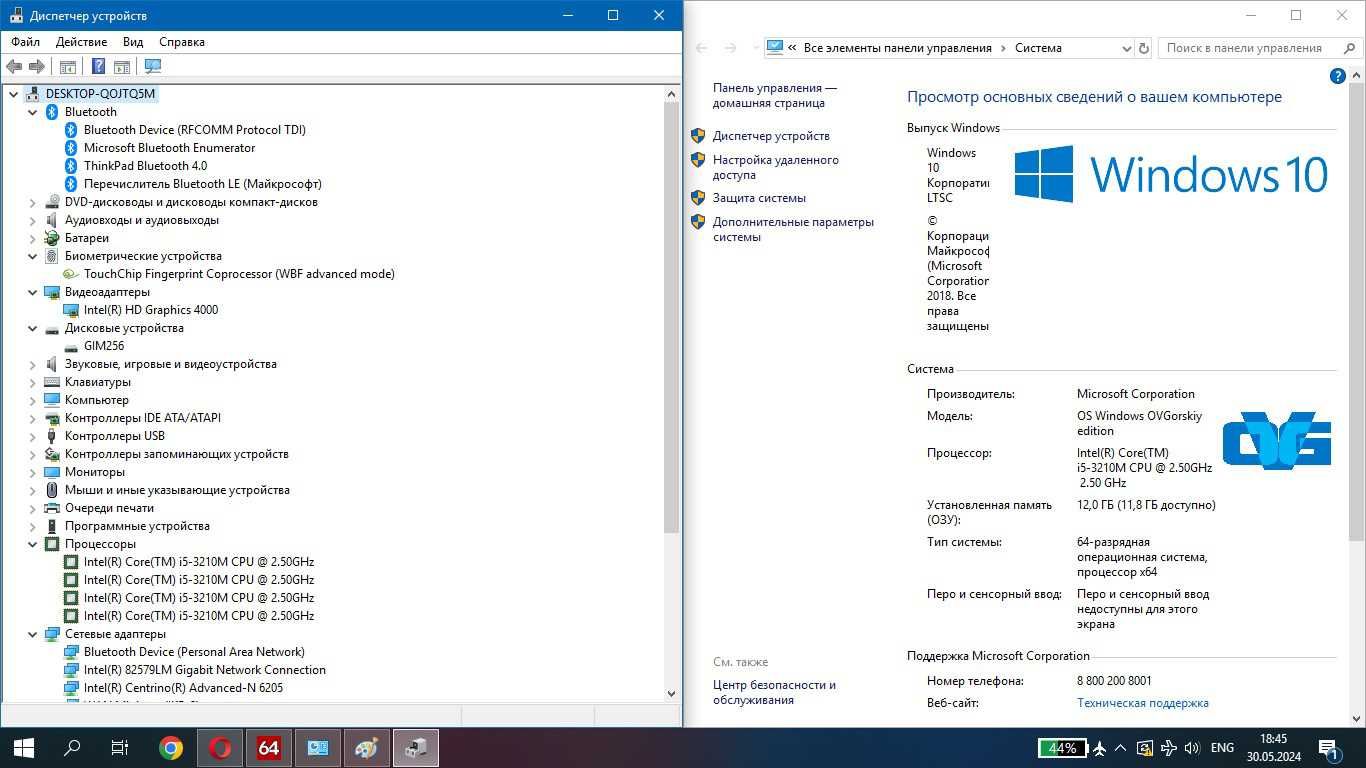Open the address bar history dropdown

(x=1126, y=48)
